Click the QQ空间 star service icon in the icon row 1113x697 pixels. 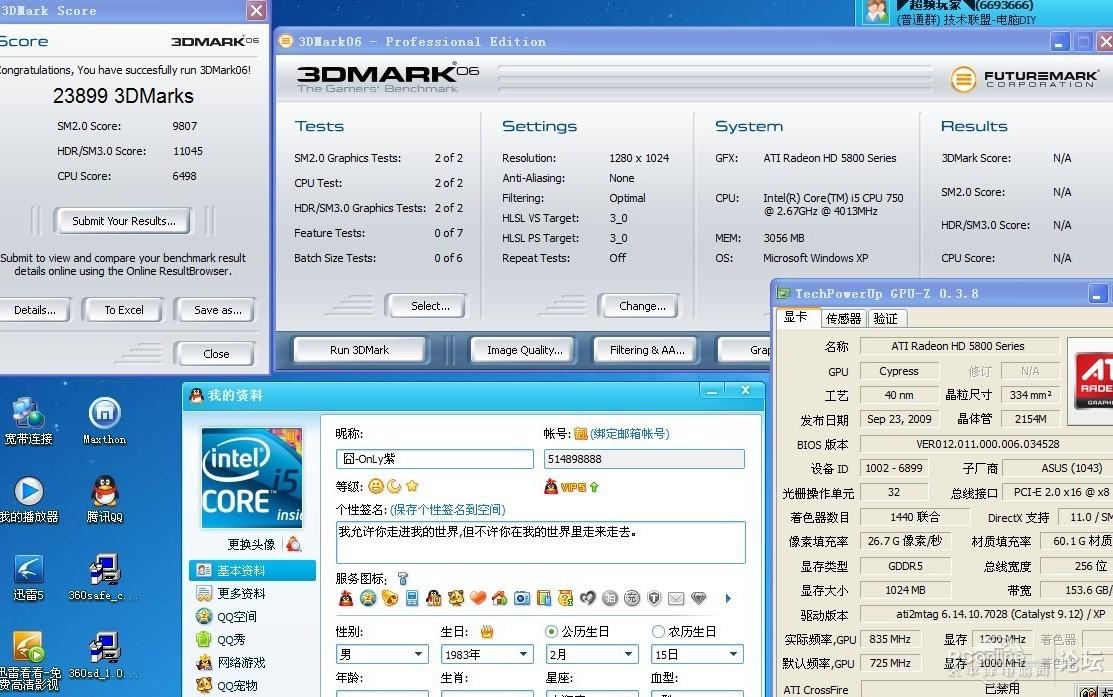tap(368, 598)
